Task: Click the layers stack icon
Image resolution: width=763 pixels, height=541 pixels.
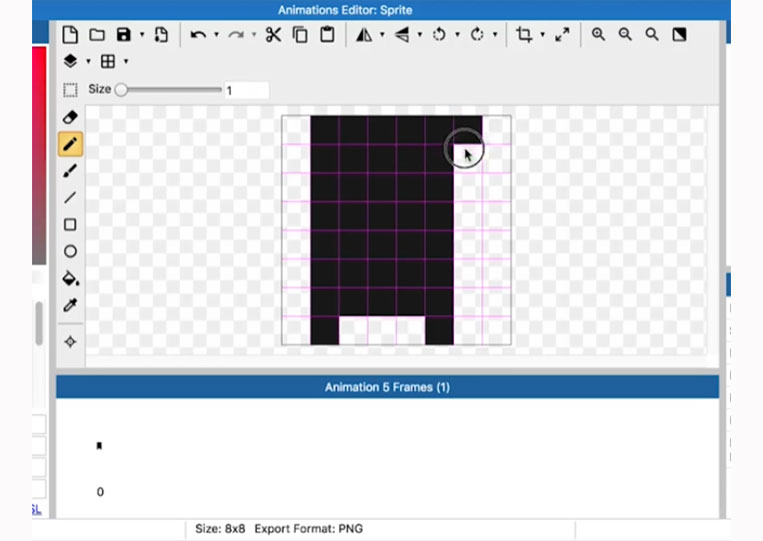Action: click(x=71, y=61)
